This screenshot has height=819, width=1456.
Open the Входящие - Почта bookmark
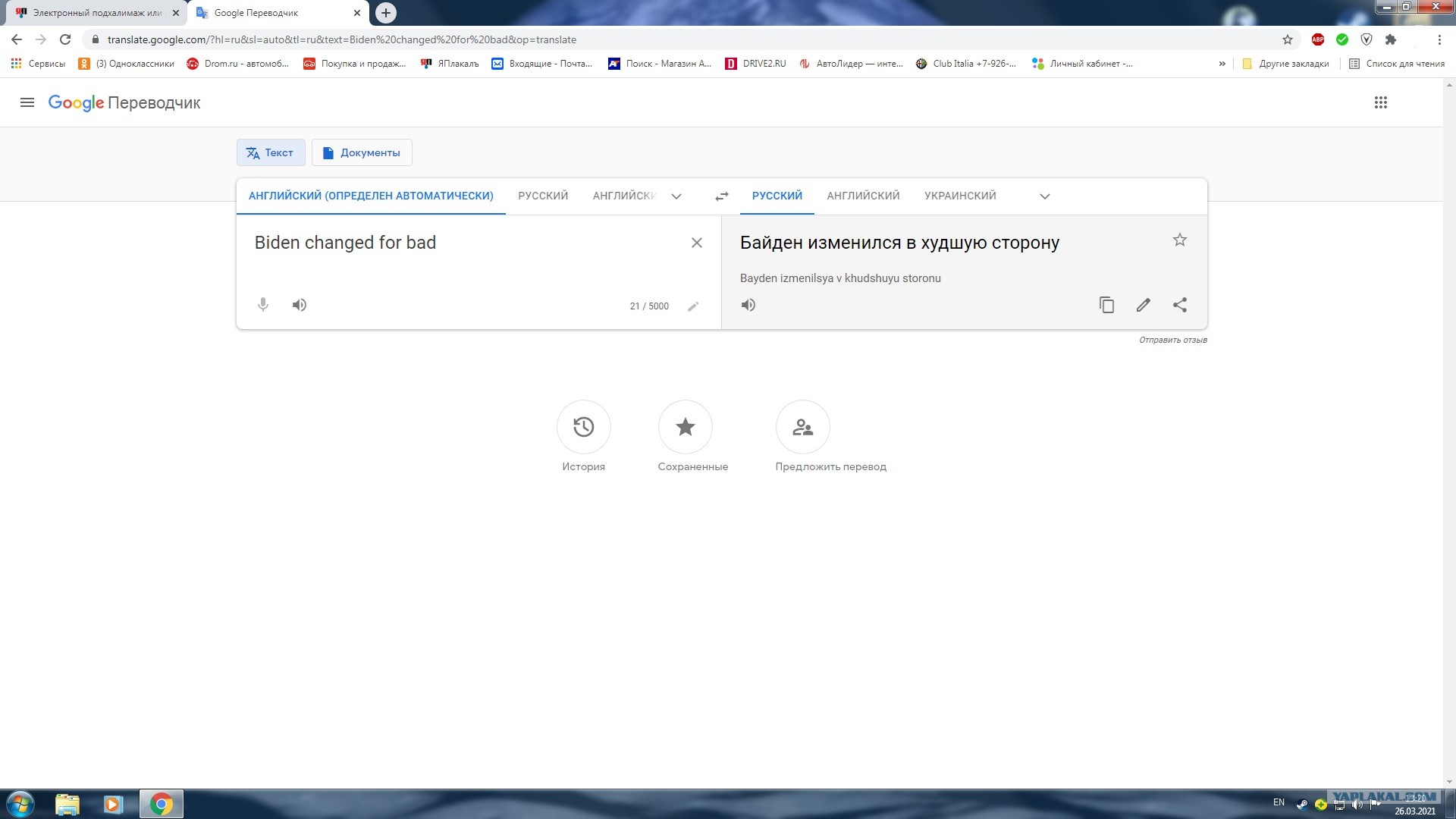(x=542, y=64)
